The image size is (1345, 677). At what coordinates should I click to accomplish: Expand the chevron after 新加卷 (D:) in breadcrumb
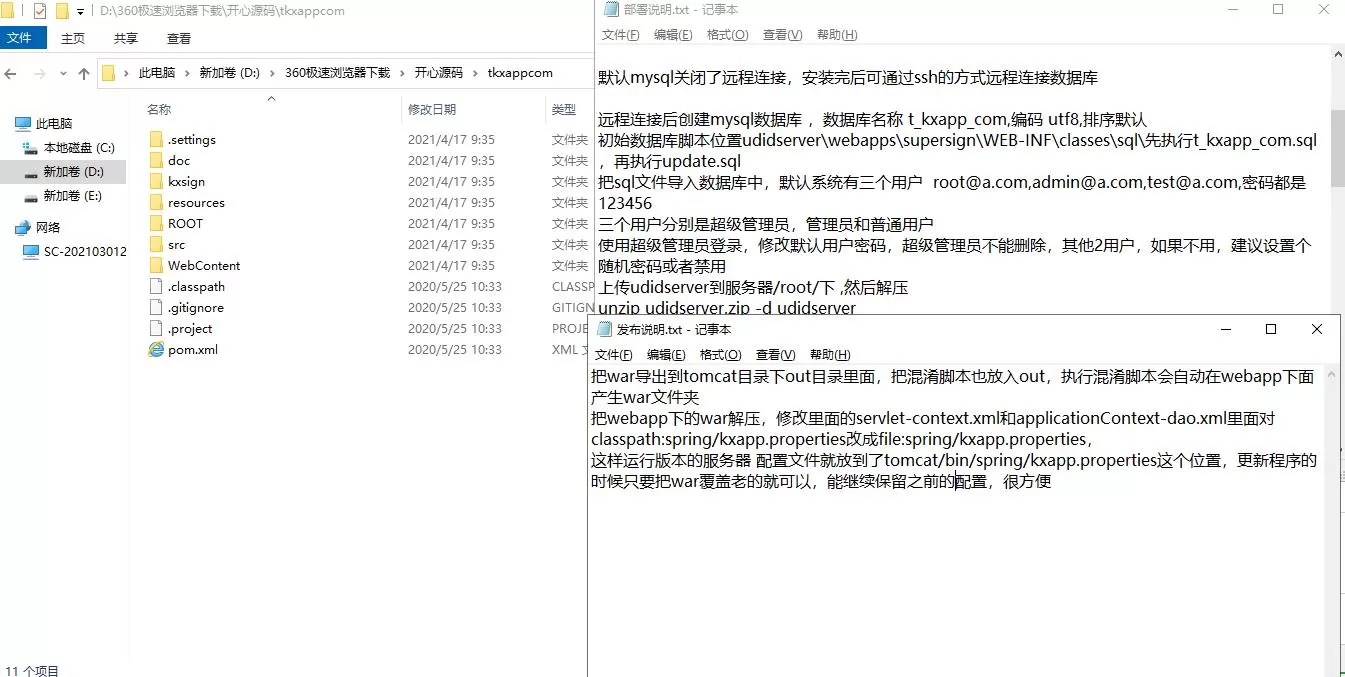(273, 73)
